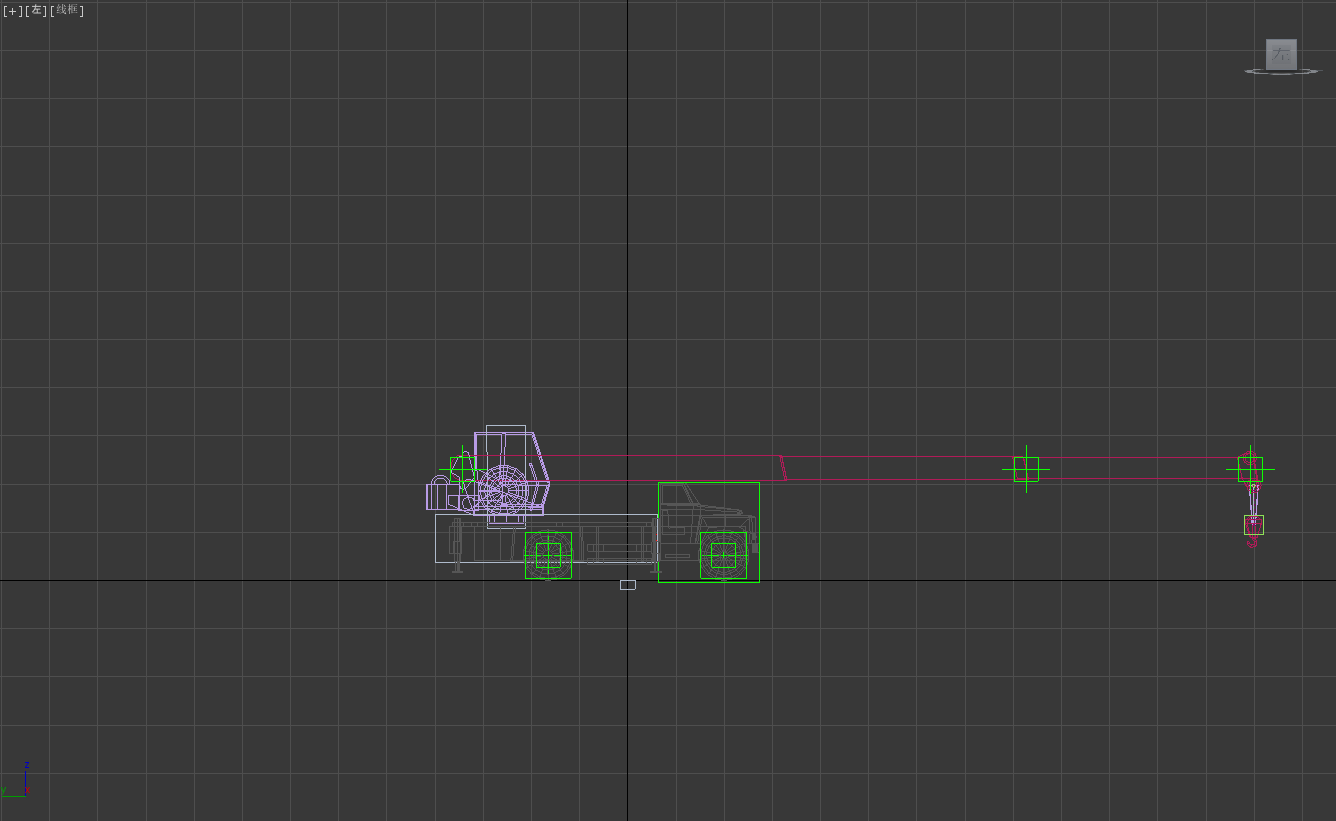Click the small white rectangle below origin
The width and height of the screenshot is (1336, 821).
tap(627, 585)
